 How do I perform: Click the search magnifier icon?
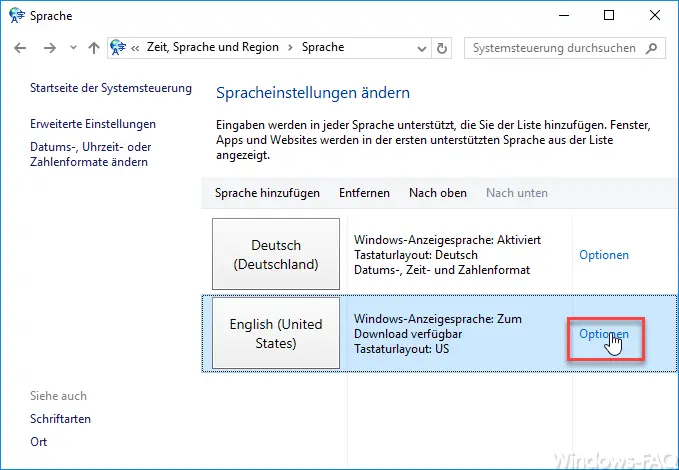(x=651, y=48)
